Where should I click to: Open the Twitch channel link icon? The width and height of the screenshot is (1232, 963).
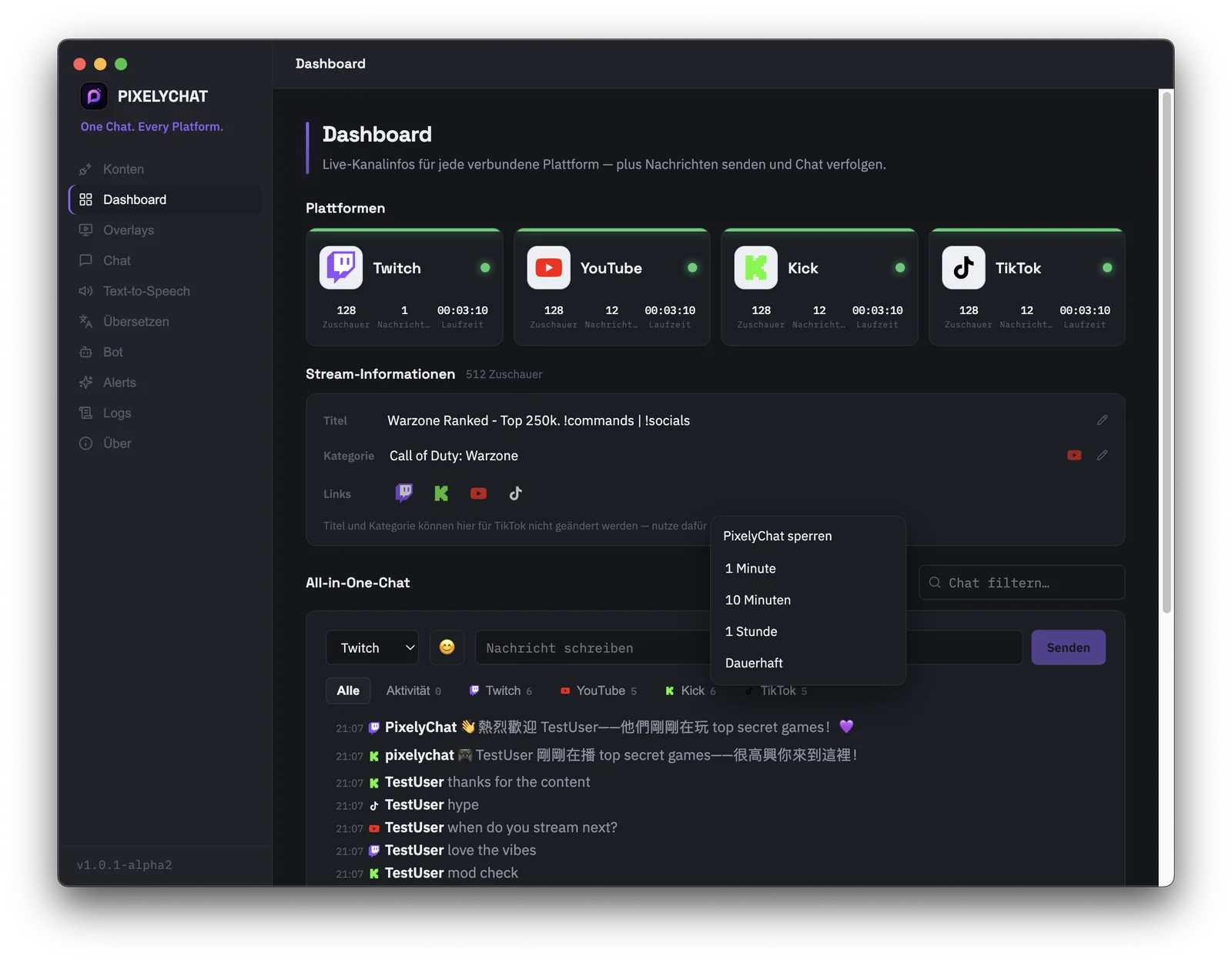click(x=403, y=493)
